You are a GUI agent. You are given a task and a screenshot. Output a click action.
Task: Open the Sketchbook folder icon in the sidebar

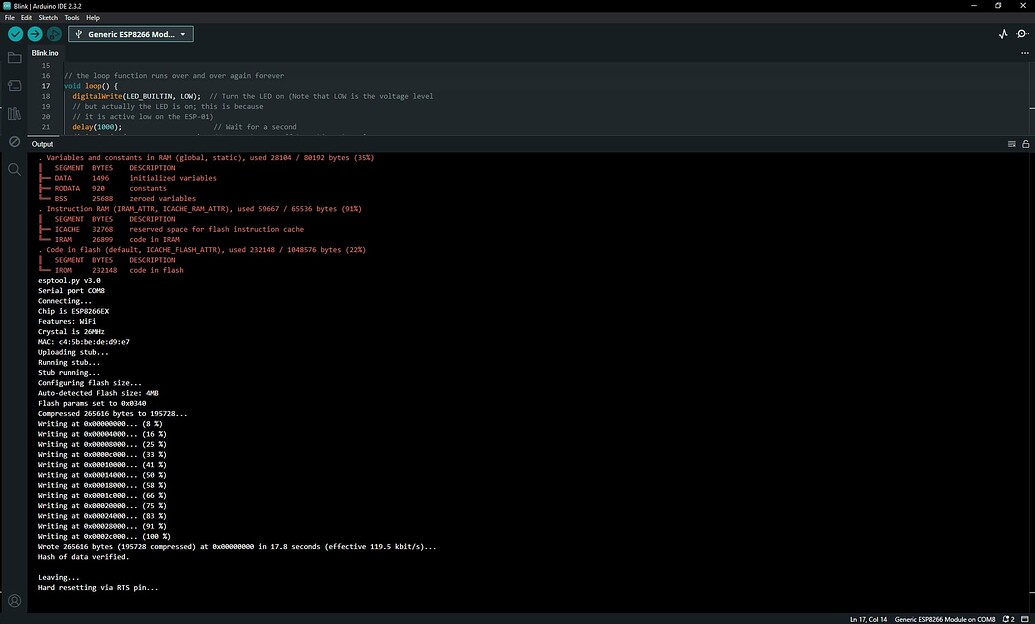[13, 58]
